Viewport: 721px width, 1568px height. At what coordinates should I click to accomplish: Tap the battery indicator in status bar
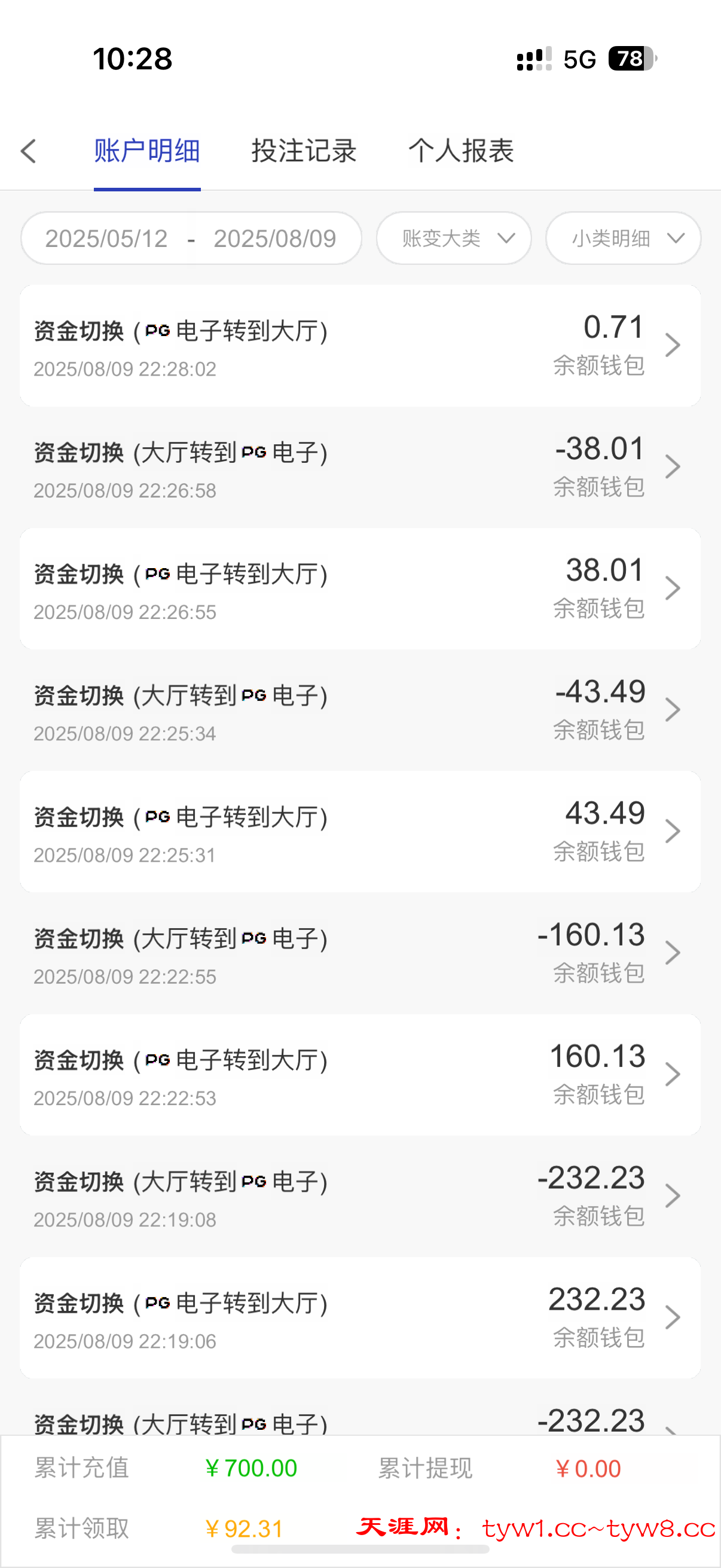[x=632, y=59]
